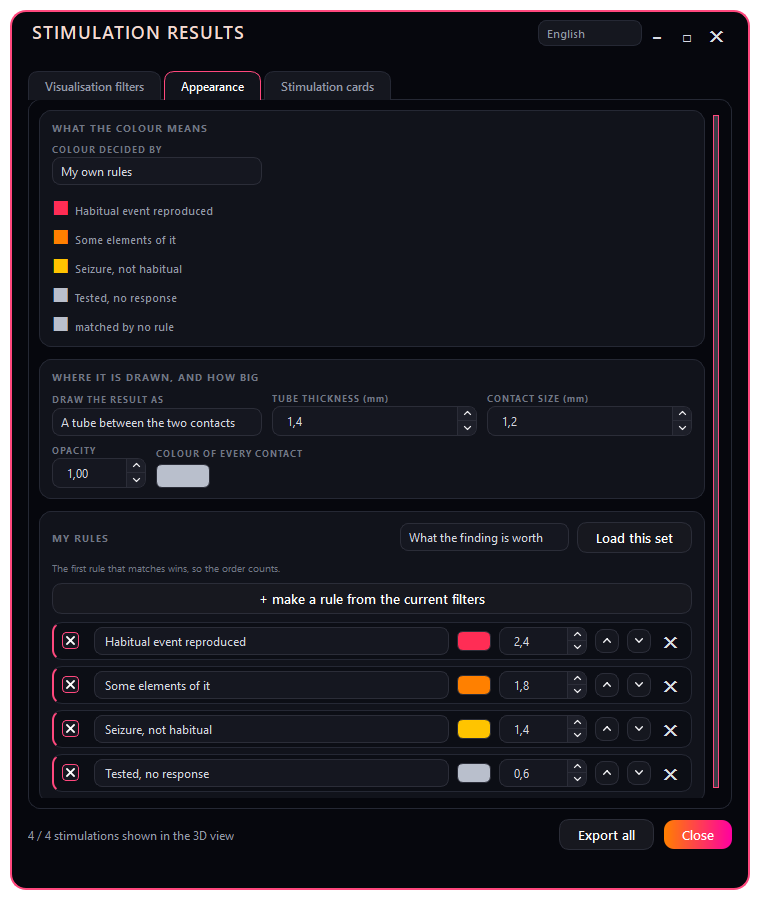Move the Some elements of it rule down
760x900 pixels.
pos(639,685)
